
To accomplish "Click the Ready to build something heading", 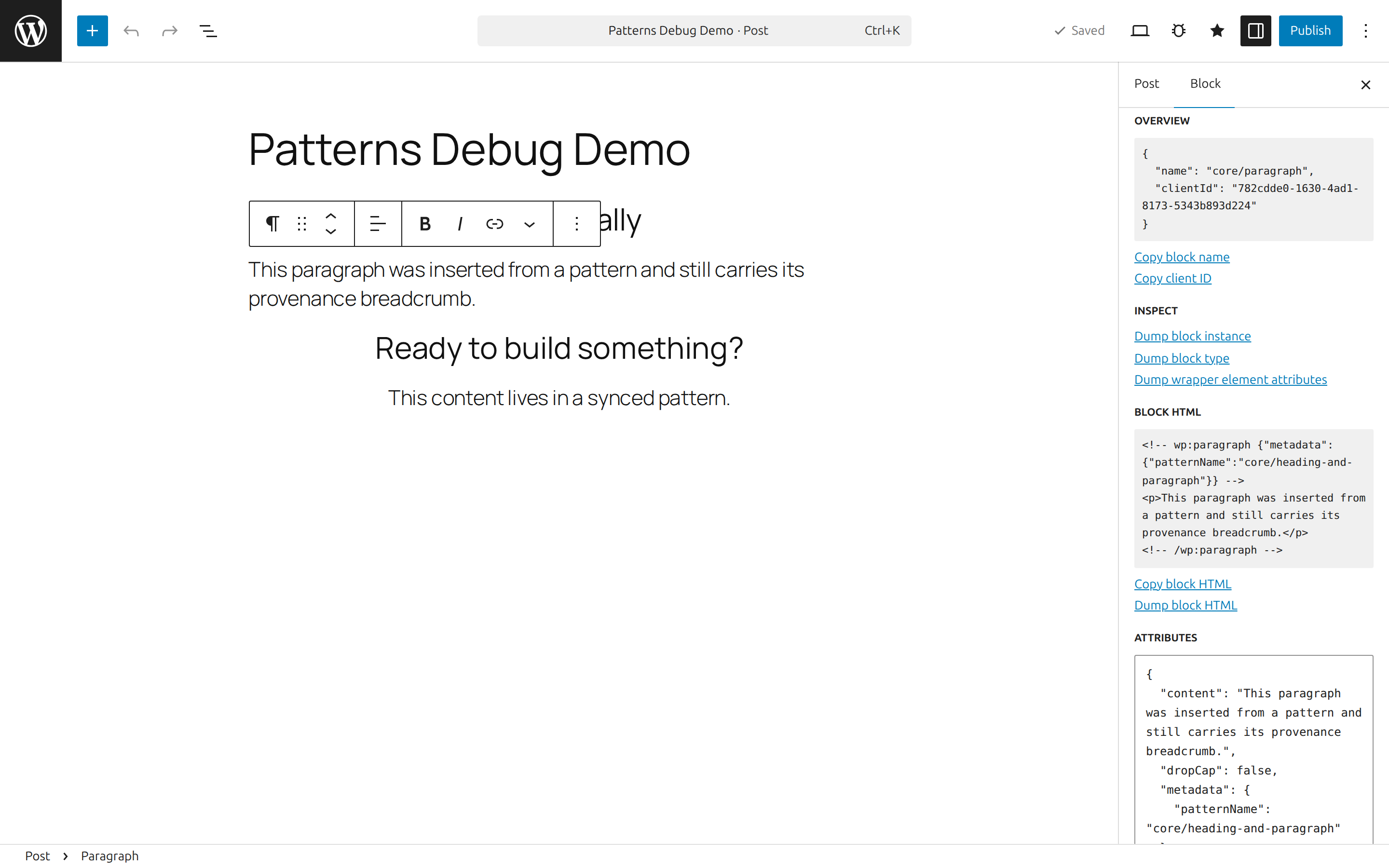I will point(559,349).
